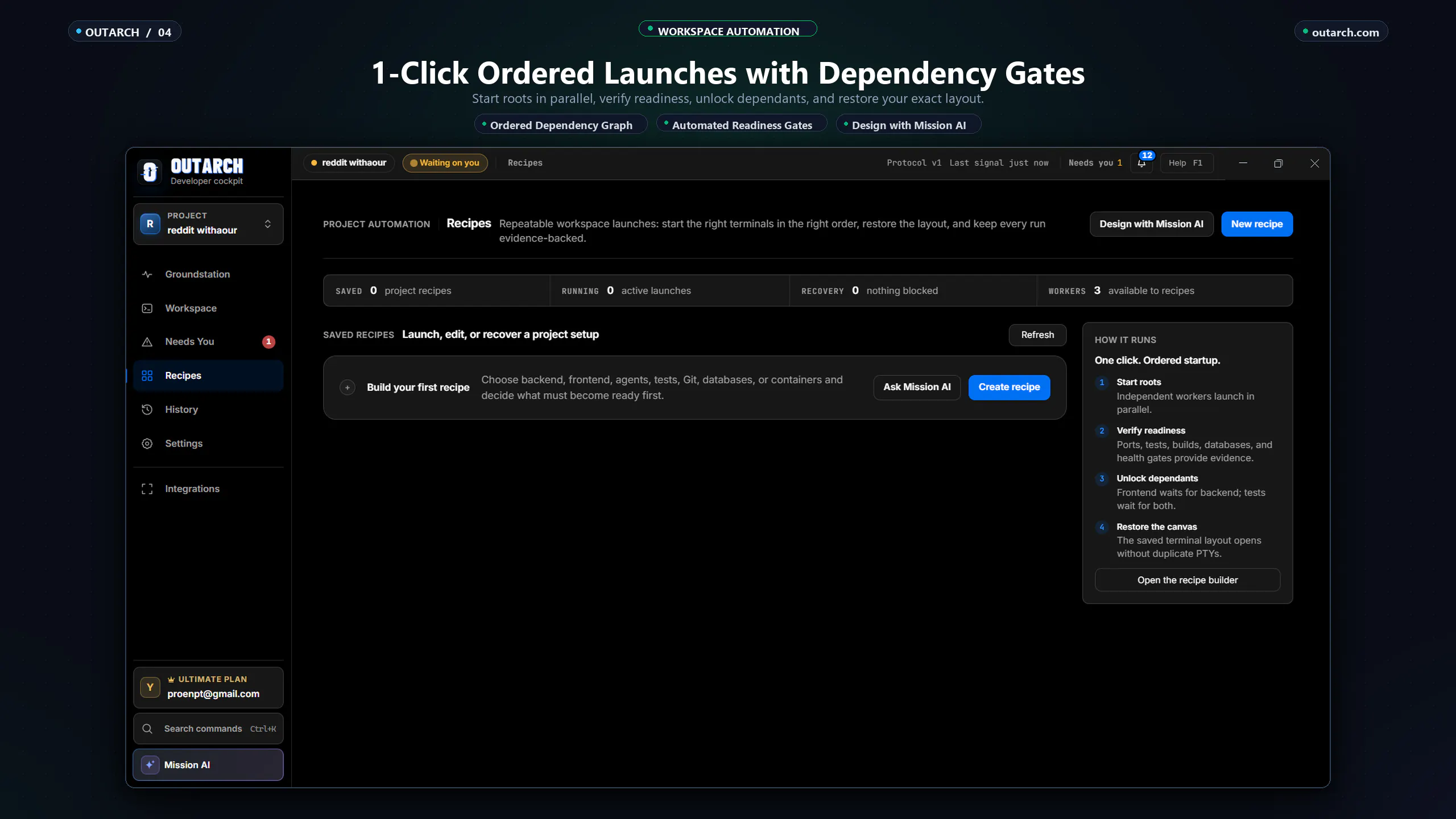
Task: Click the Saved 0 project recipes stat
Action: pyautogui.click(x=437, y=291)
